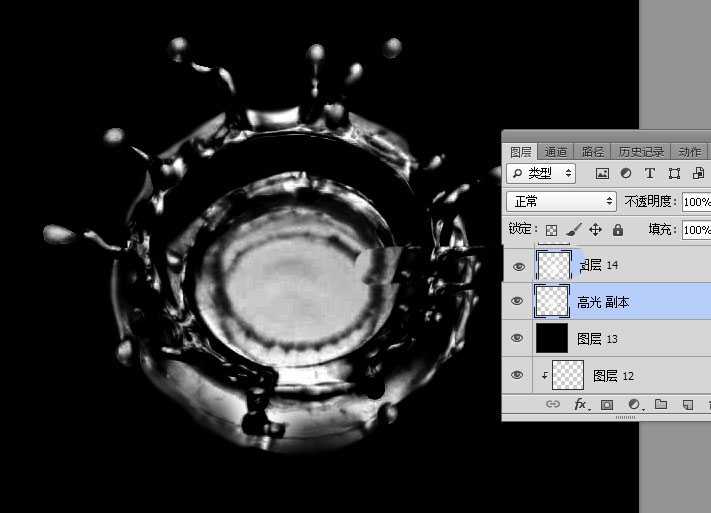
Task: Click the lock all padlock icon
Action: 617,230
